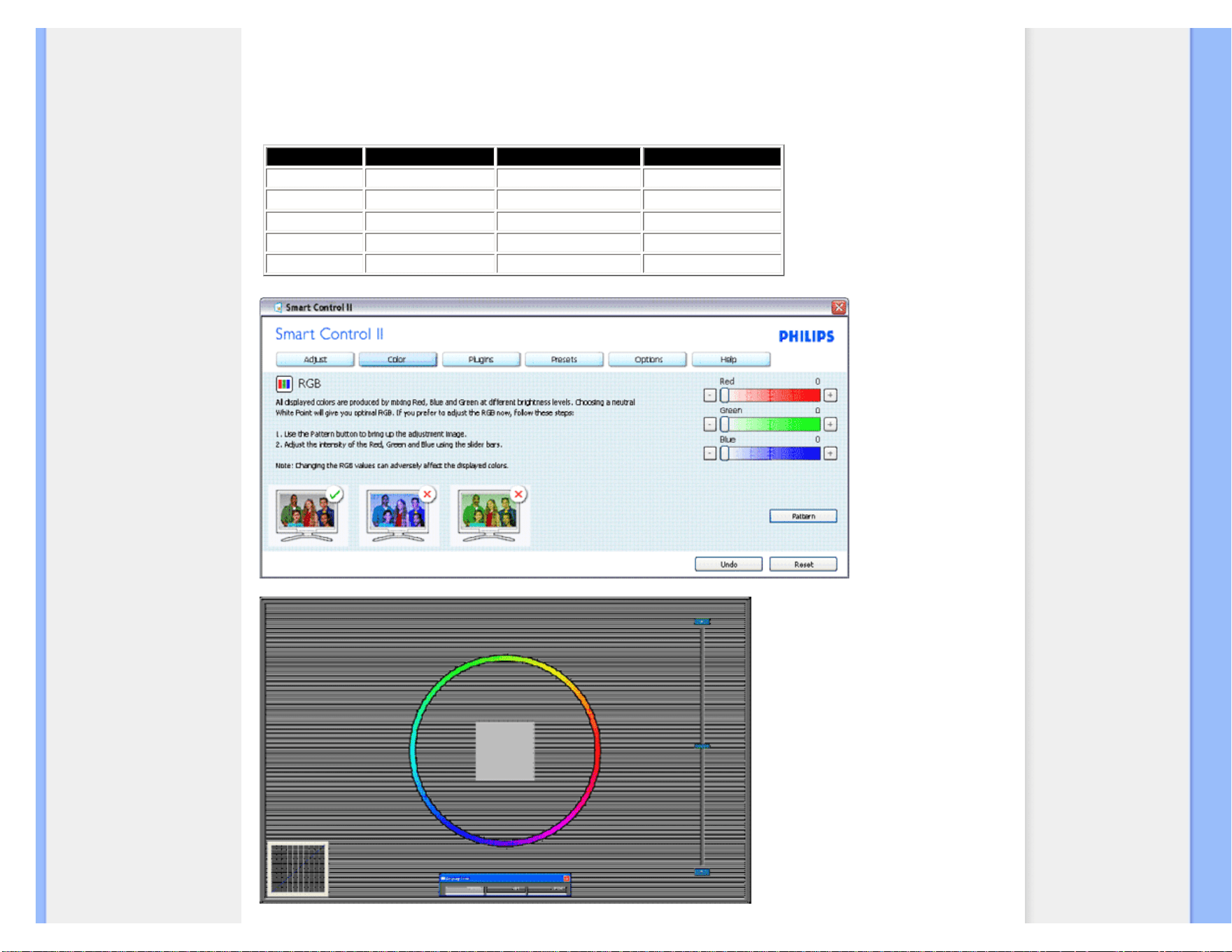
Task: Click the Red slider bar
Action: point(770,395)
